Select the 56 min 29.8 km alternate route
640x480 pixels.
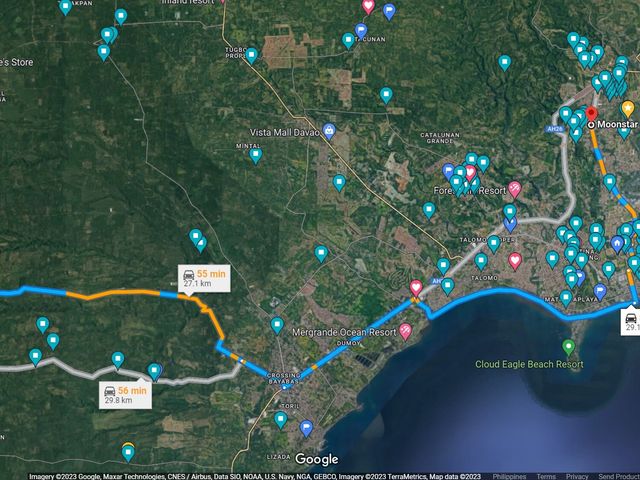click(x=125, y=395)
